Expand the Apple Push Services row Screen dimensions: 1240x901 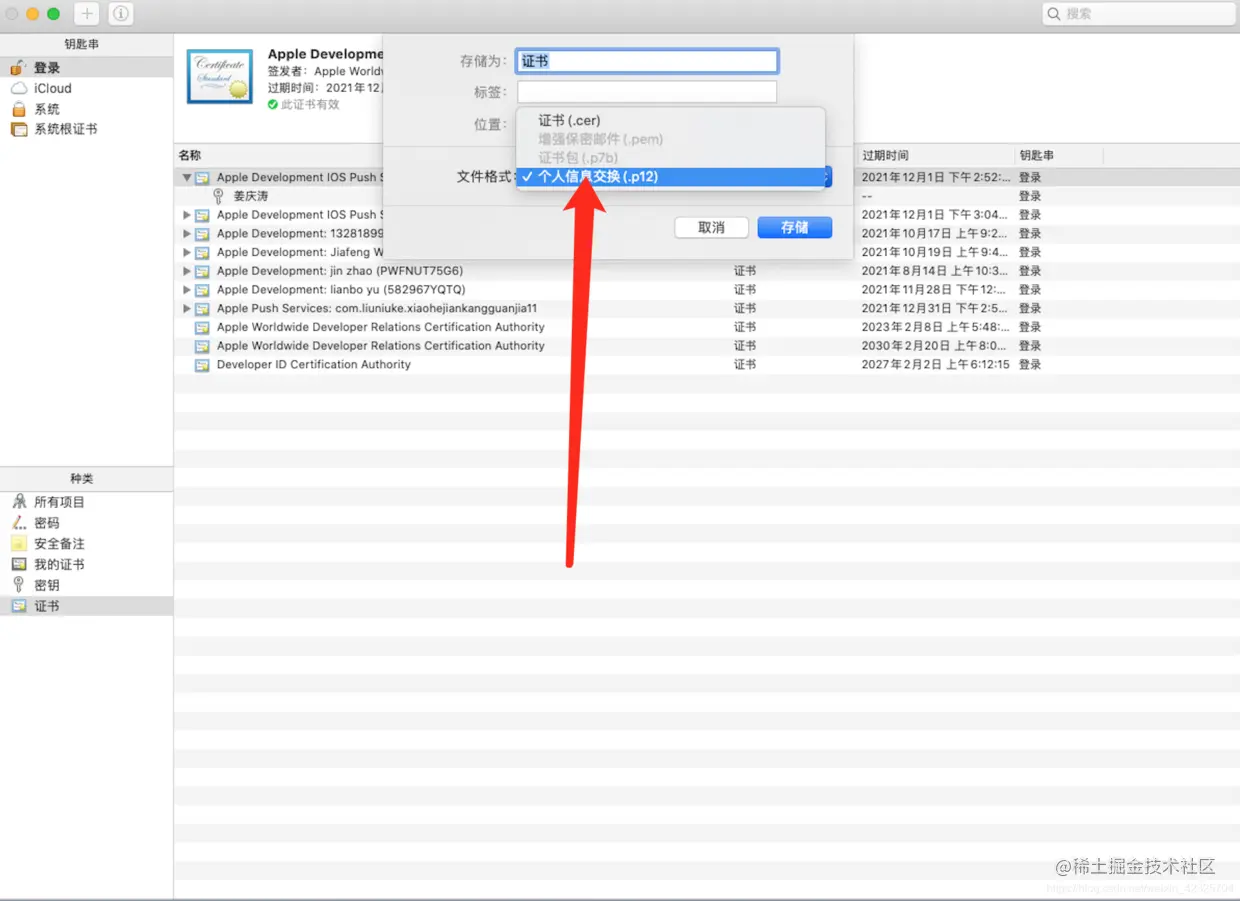coord(186,308)
